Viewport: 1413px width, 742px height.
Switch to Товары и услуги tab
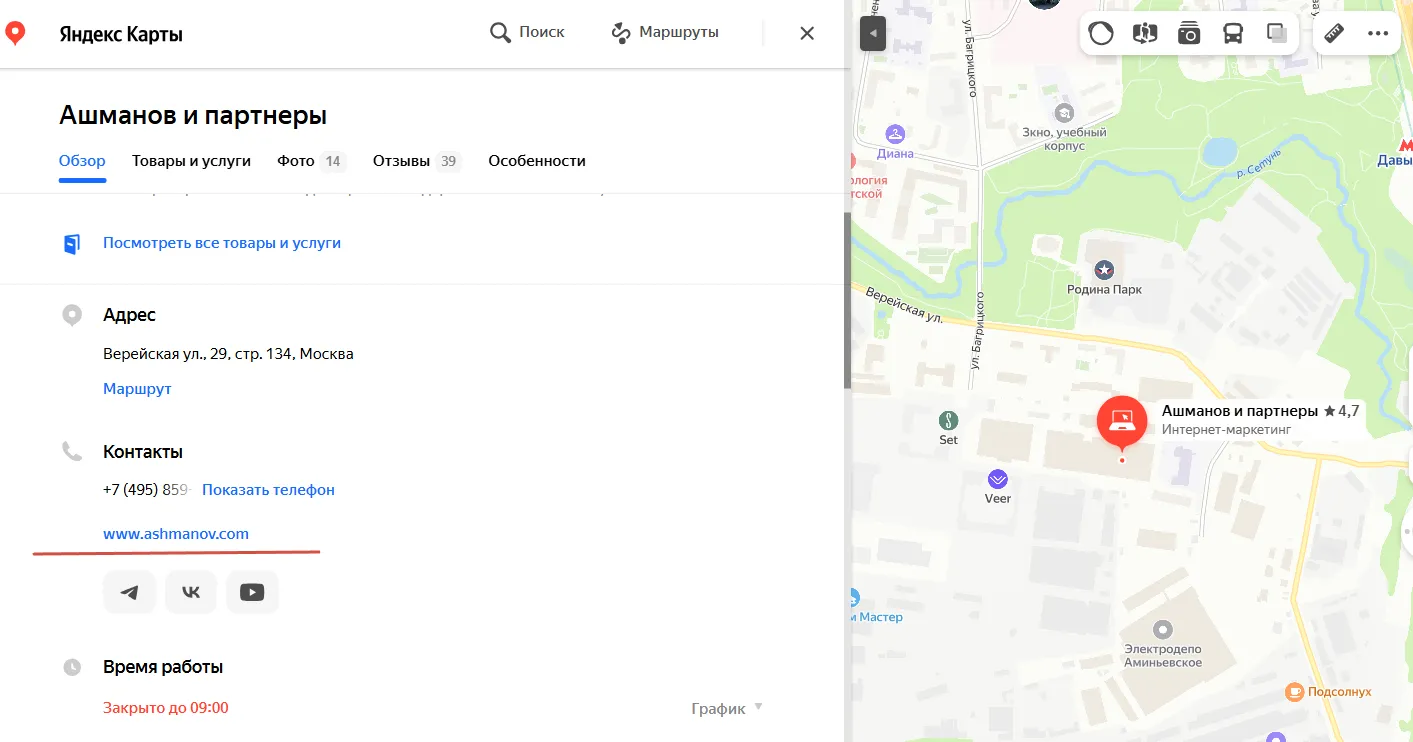click(191, 161)
